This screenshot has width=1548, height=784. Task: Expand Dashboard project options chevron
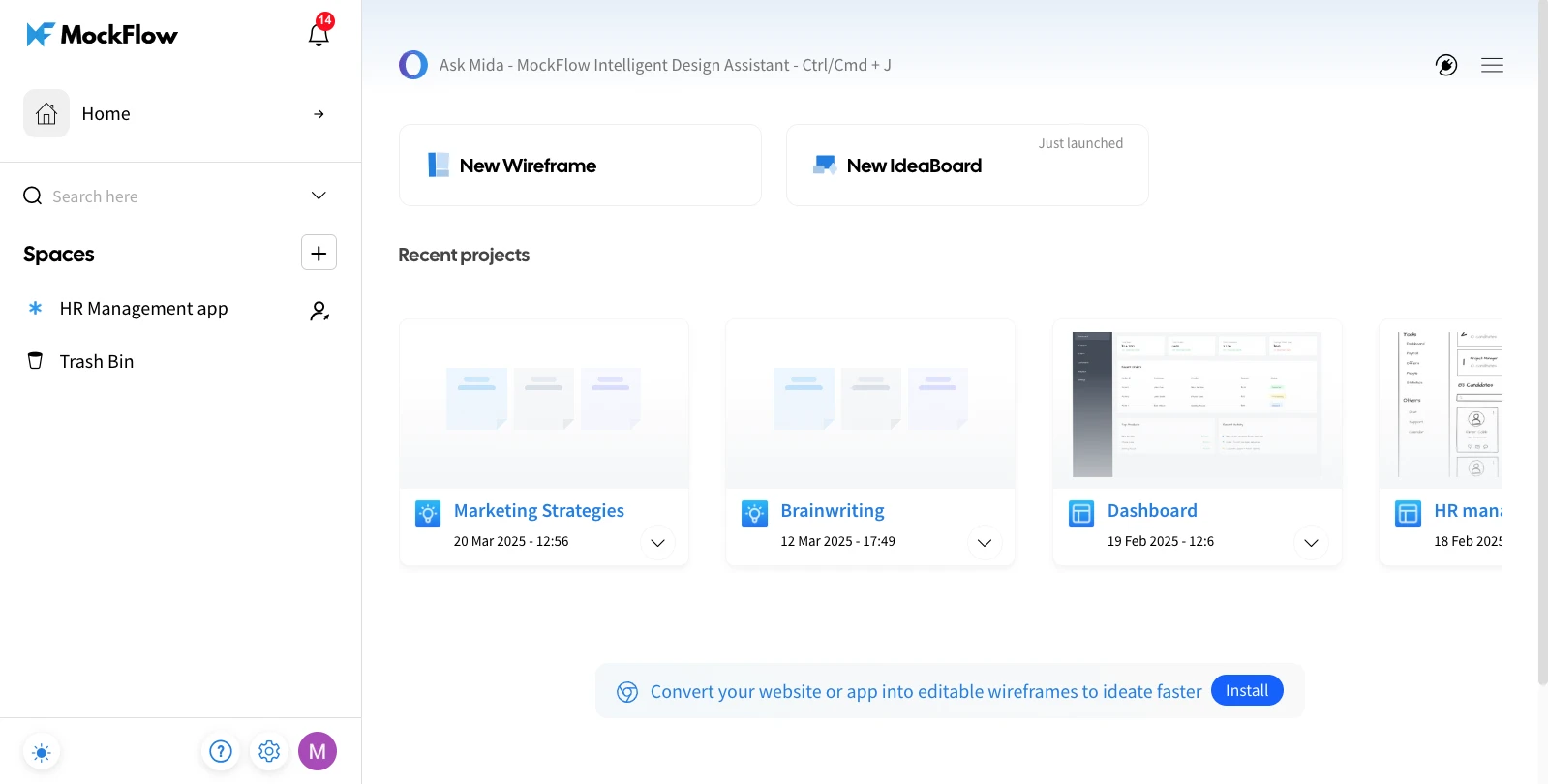pos(1311,543)
